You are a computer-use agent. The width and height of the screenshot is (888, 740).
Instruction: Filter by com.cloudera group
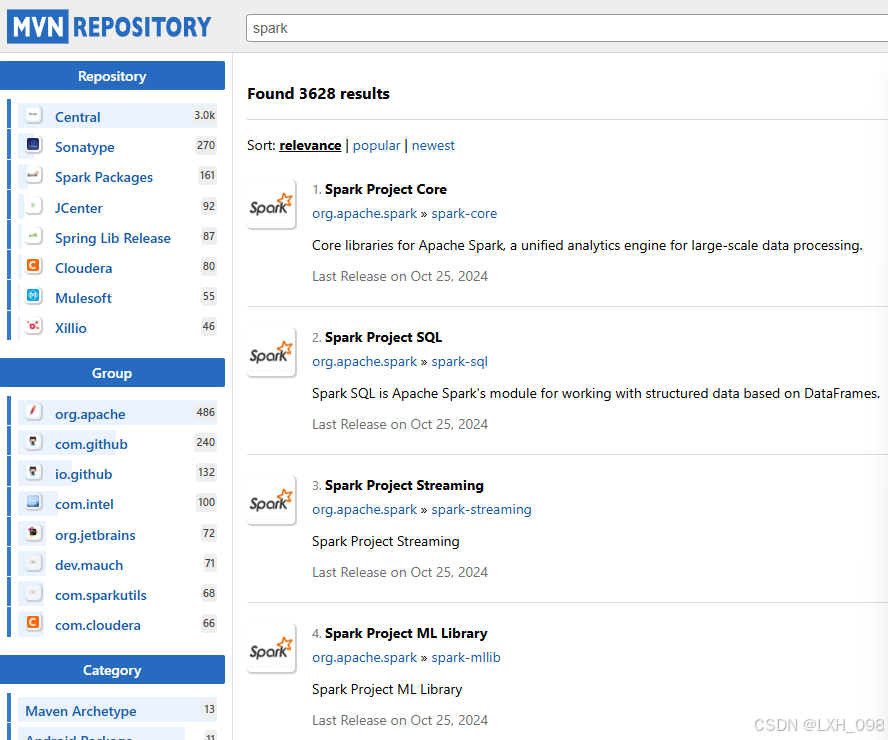pos(98,625)
